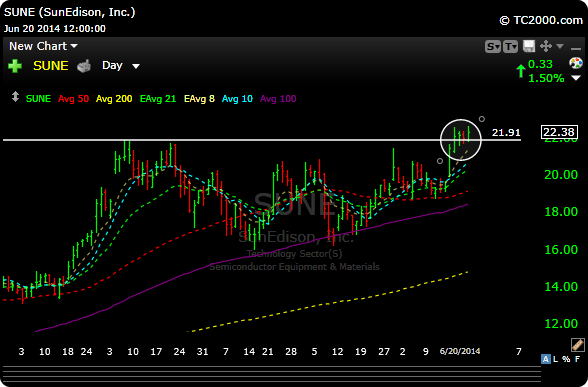Expand the gray triangle beside move icon
The height and width of the screenshot is (387, 588).
[560, 46]
